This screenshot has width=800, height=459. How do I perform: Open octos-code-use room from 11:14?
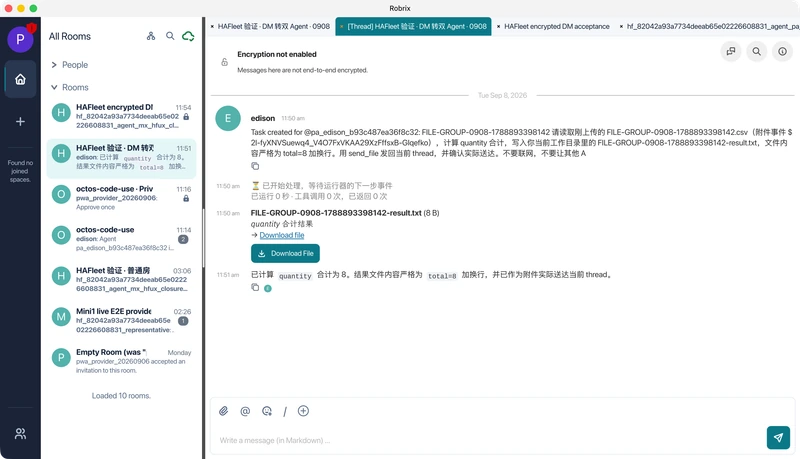pyautogui.click(x=121, y=239)
